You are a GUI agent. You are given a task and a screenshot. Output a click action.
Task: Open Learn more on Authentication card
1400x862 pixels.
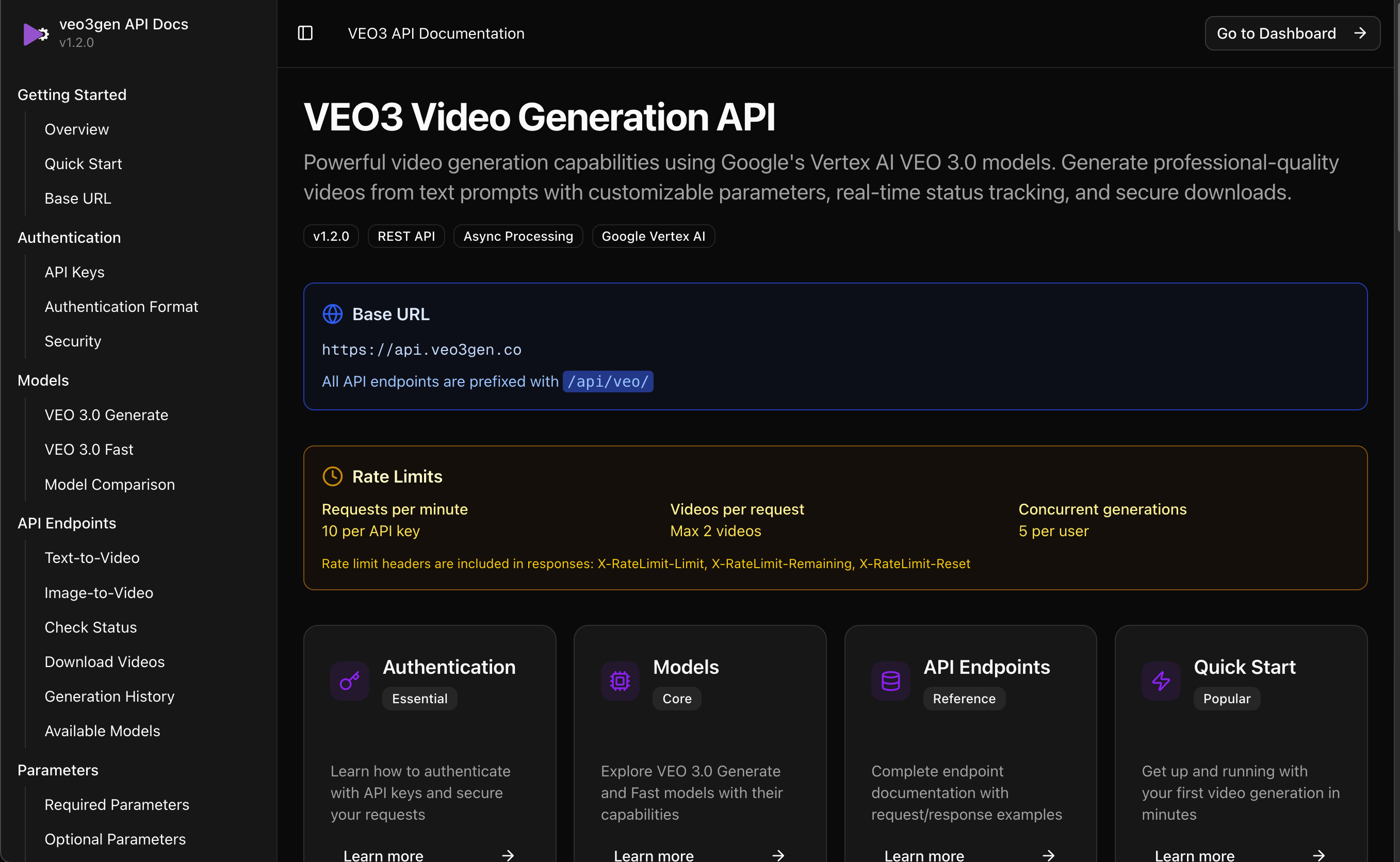(x=429, y=855)
